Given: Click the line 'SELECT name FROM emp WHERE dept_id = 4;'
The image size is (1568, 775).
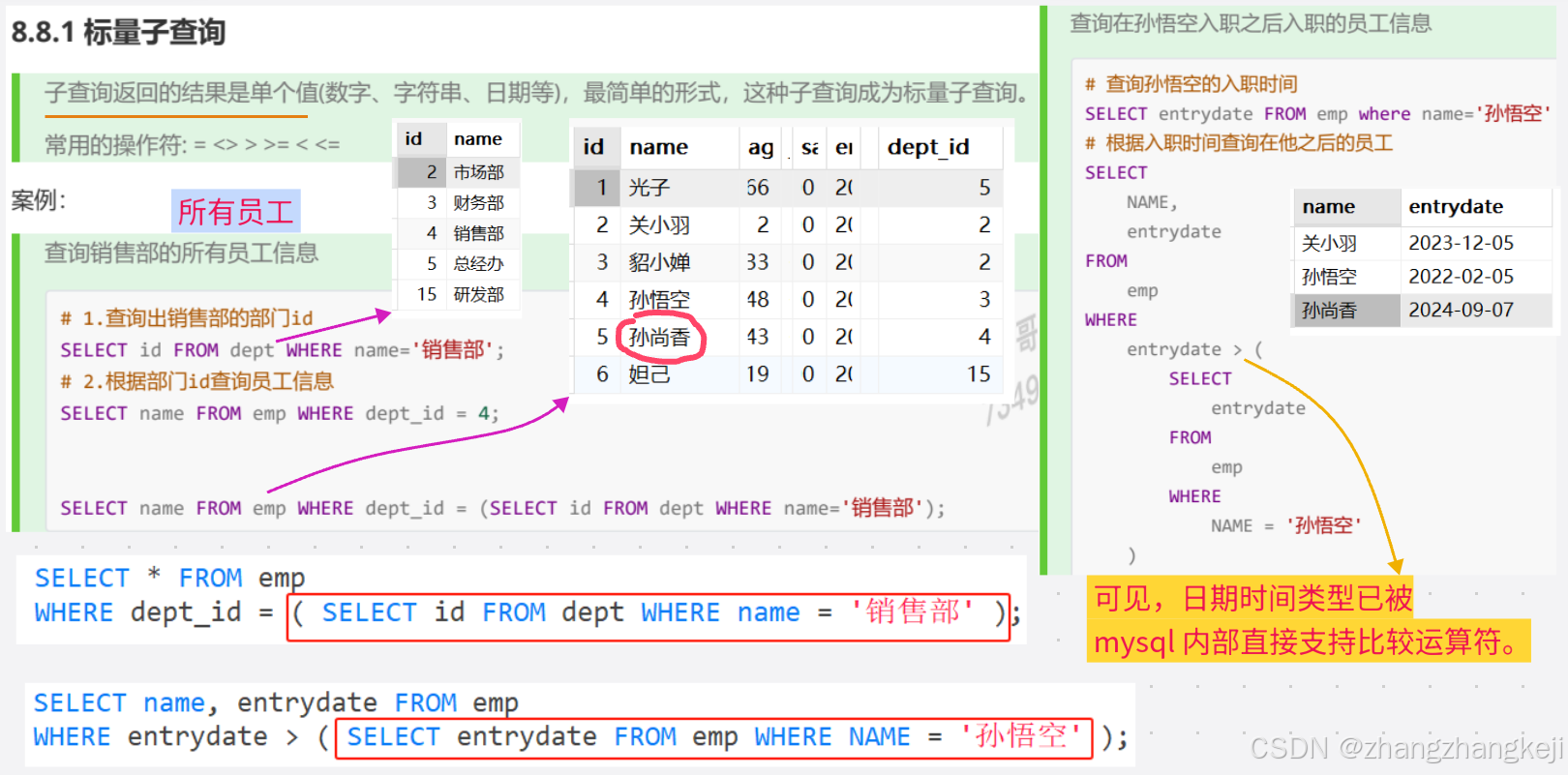Looking at the screenshot, I should tap(280, 413).
